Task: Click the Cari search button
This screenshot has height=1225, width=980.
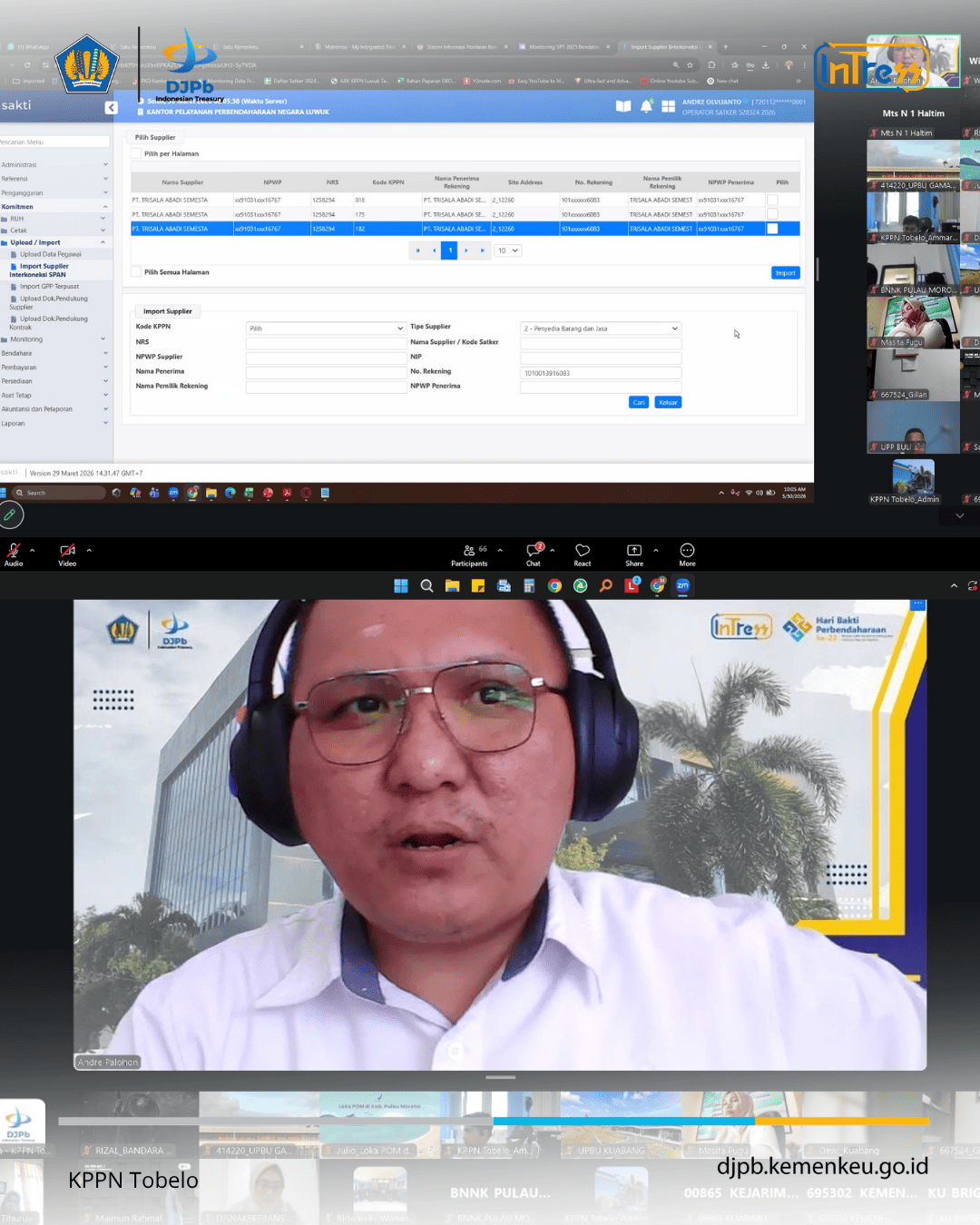Action: pos(639,402)
